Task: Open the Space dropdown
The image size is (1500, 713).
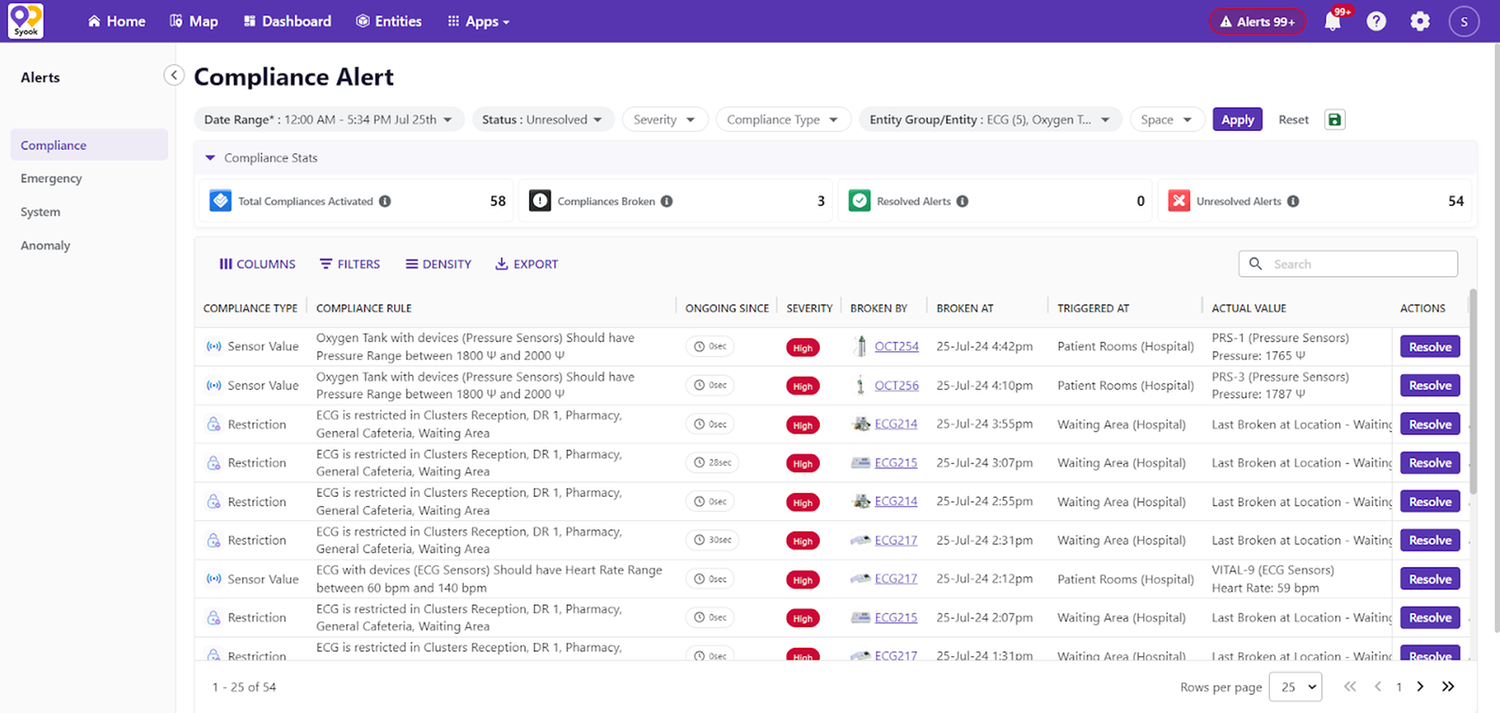Action: (1166, 118)
